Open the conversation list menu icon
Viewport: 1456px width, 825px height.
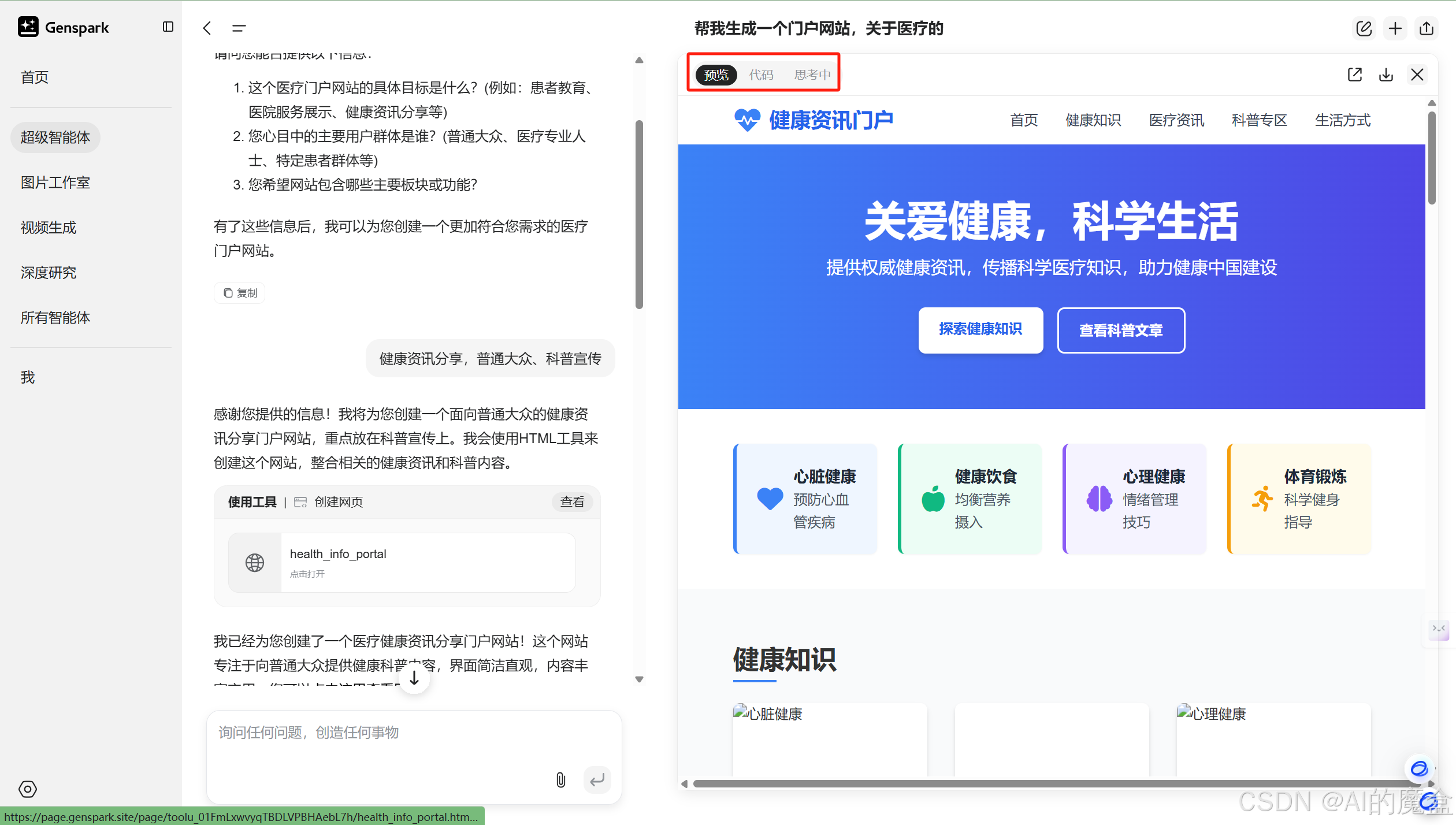pos(239,28)
